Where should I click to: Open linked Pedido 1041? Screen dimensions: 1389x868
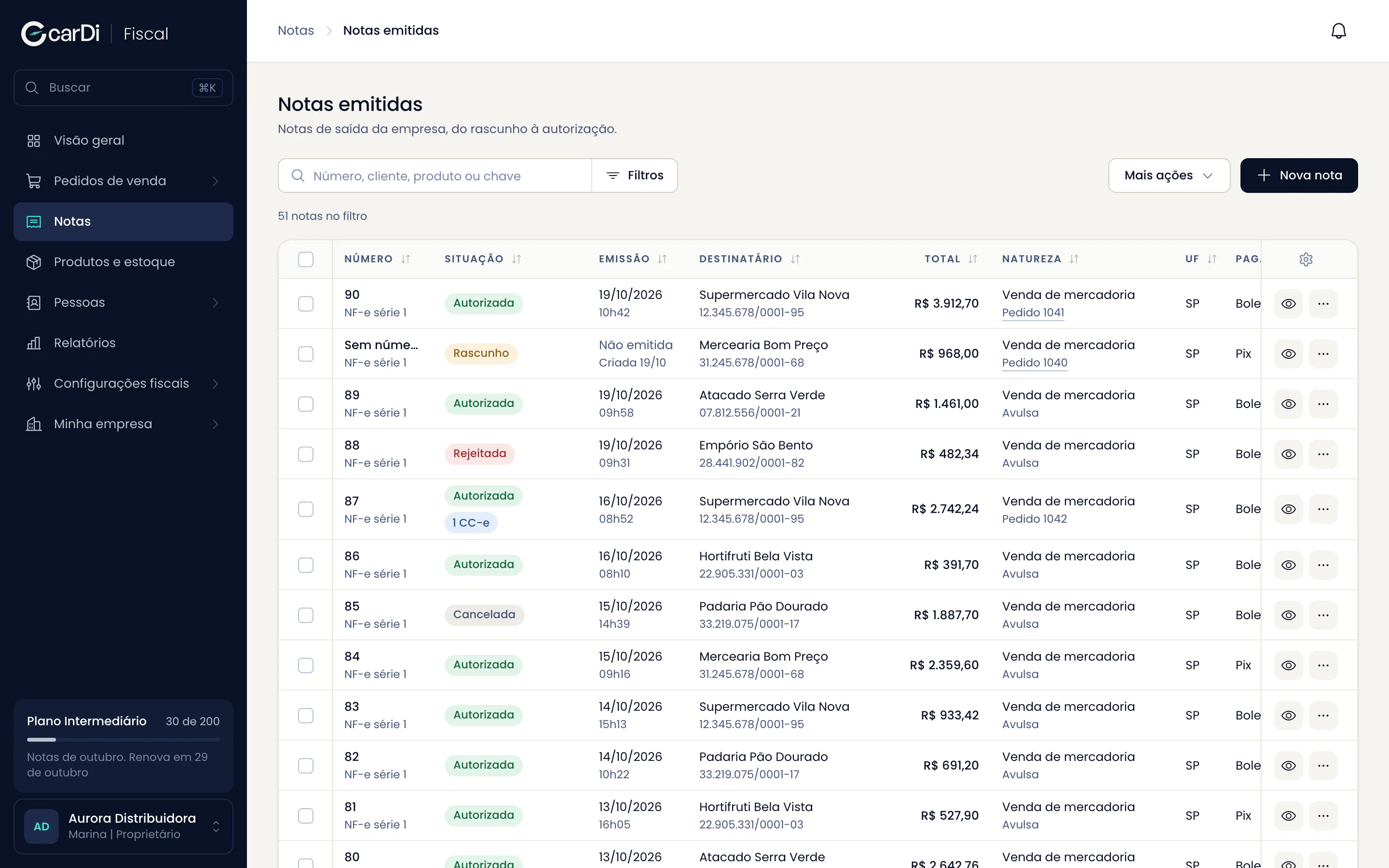coord(1033,313)
